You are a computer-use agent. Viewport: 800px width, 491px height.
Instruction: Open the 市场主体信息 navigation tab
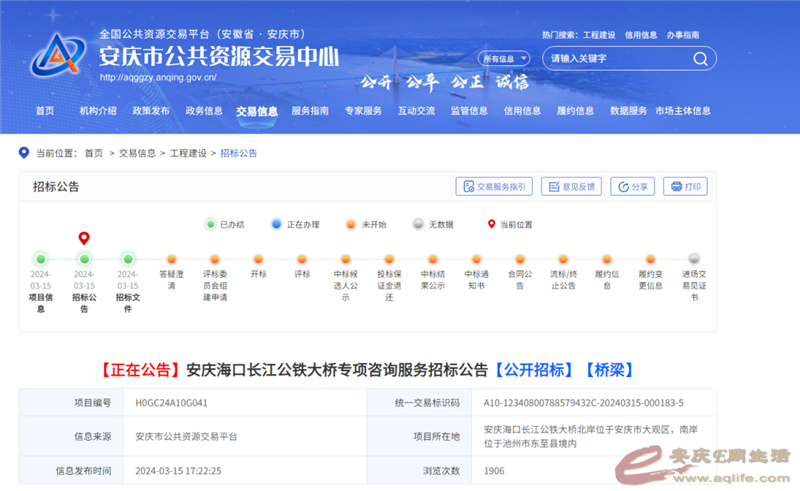point(683,111)
